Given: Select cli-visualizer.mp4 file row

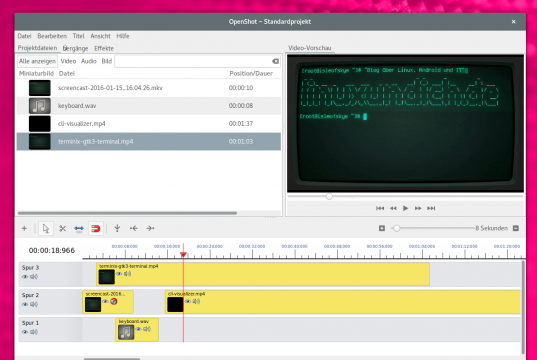Looking at the screenshot, I should click(x=149, y=124).
